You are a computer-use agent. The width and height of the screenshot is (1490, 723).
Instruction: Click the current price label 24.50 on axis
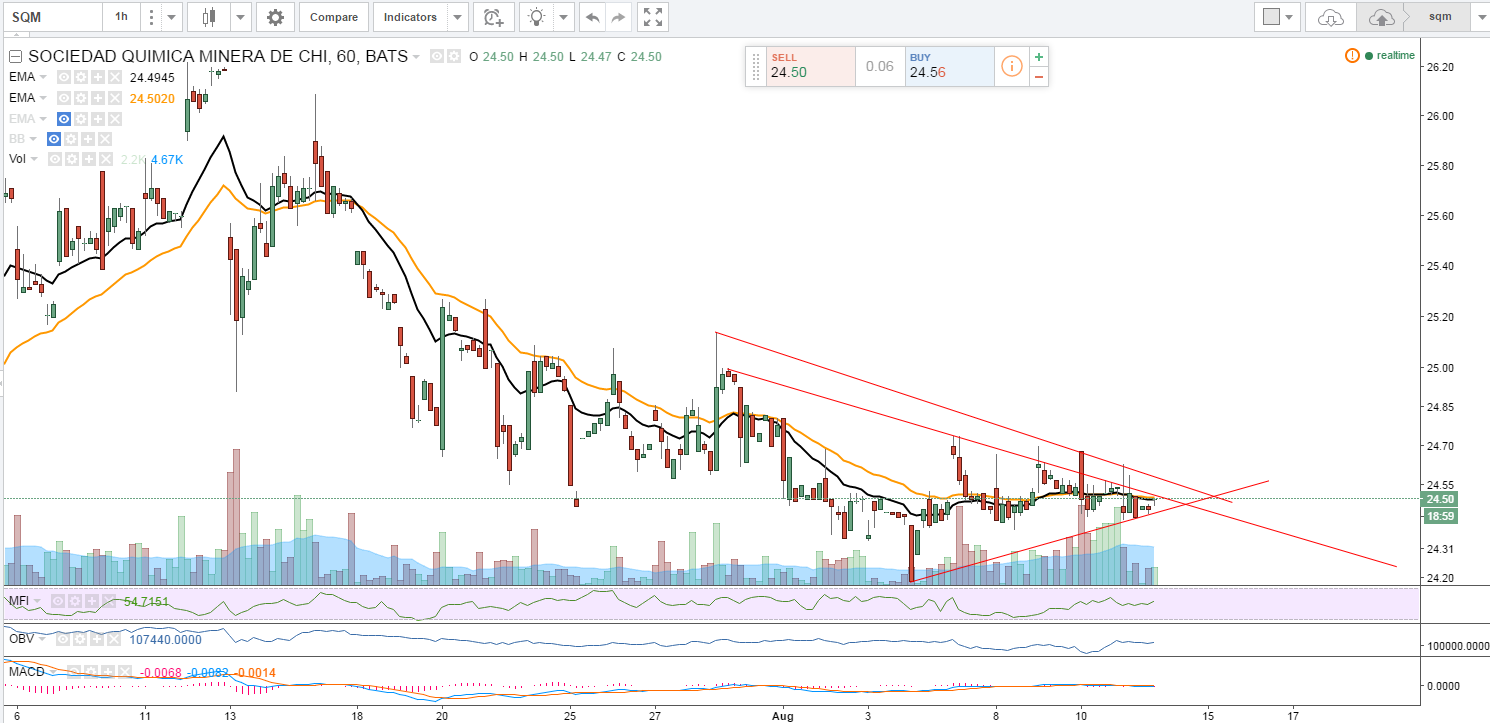(1441, 499)
